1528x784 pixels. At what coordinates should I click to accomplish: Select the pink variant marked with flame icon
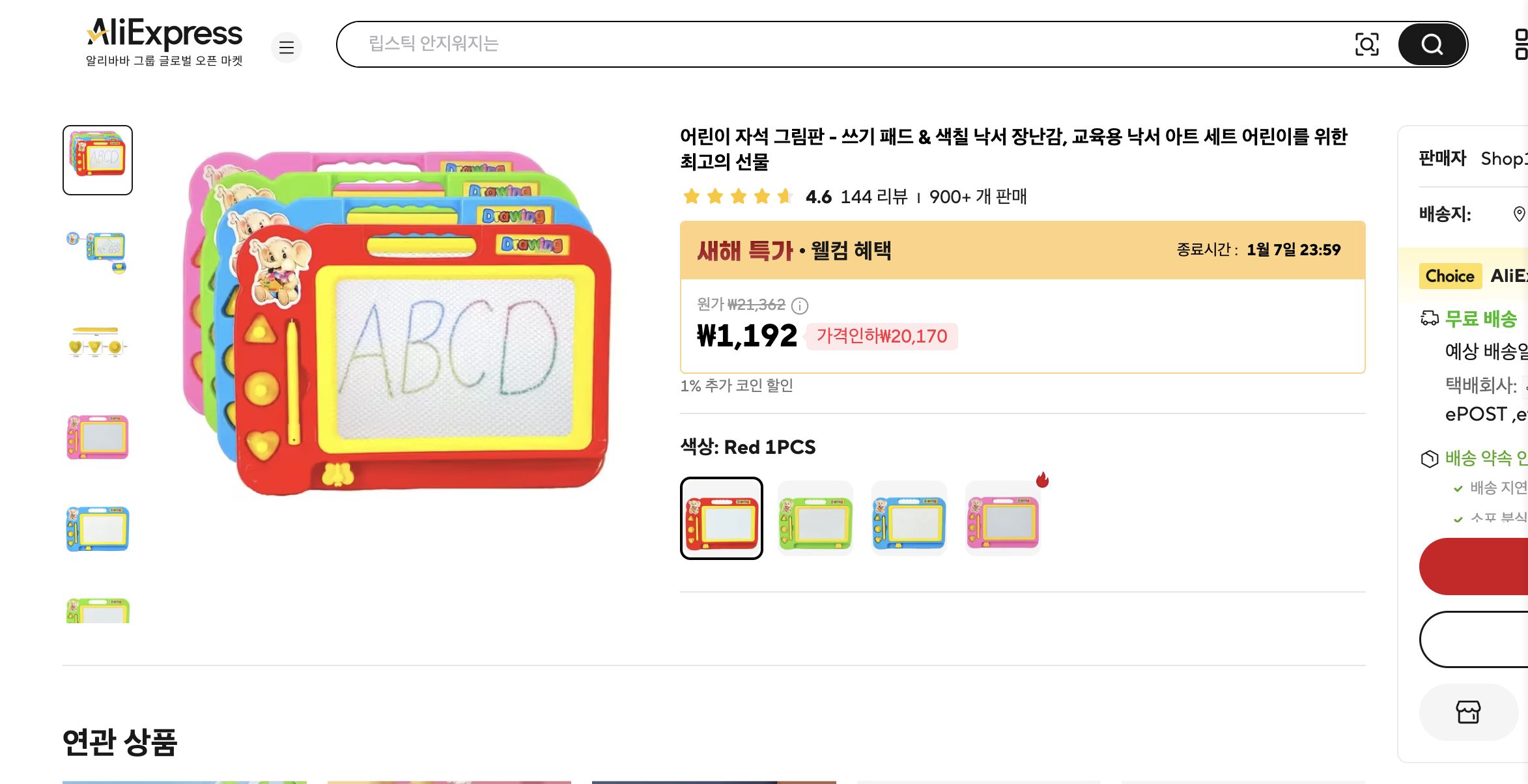1003,518
